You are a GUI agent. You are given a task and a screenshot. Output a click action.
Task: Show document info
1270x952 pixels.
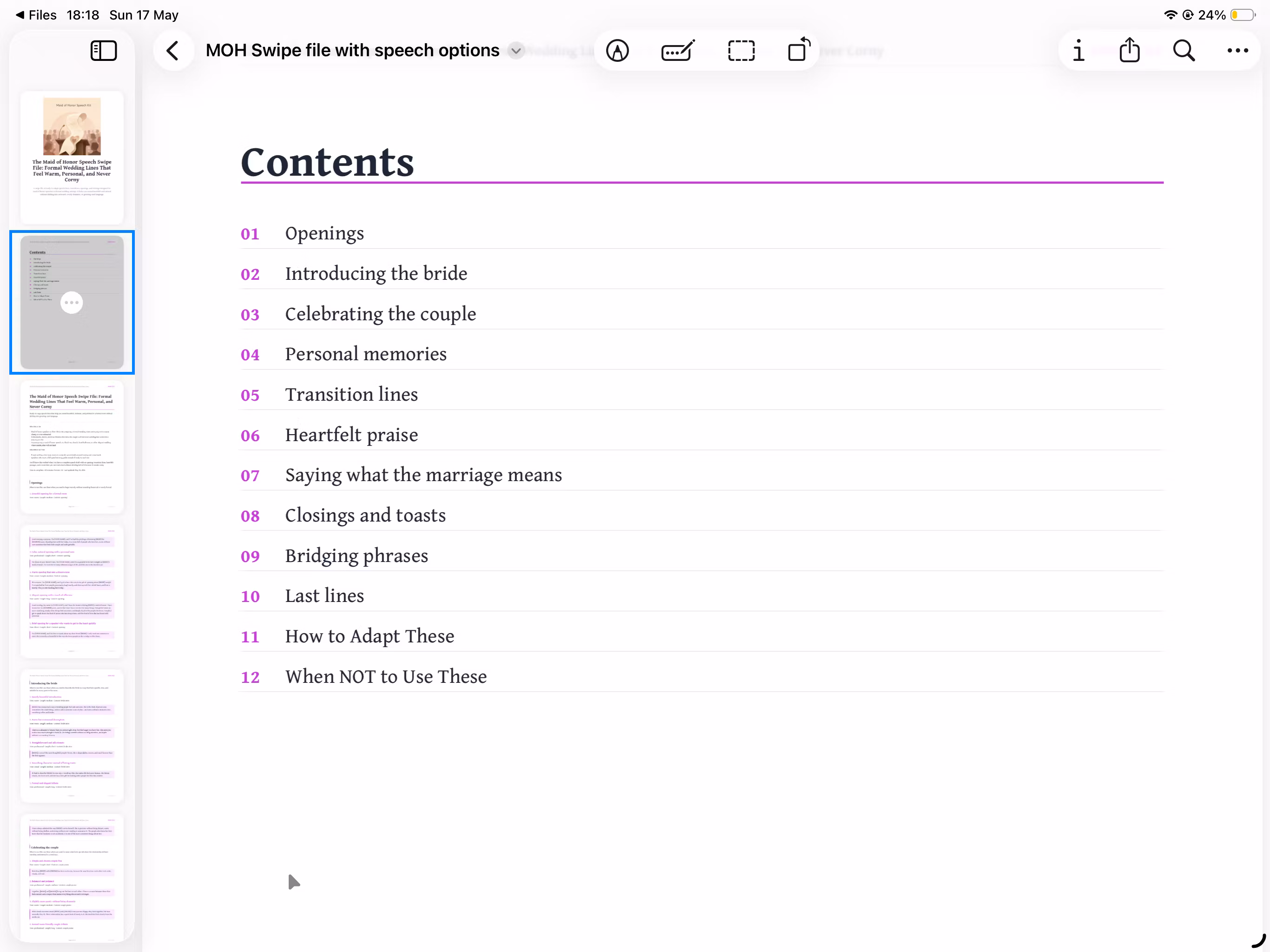coord(1079,51)
